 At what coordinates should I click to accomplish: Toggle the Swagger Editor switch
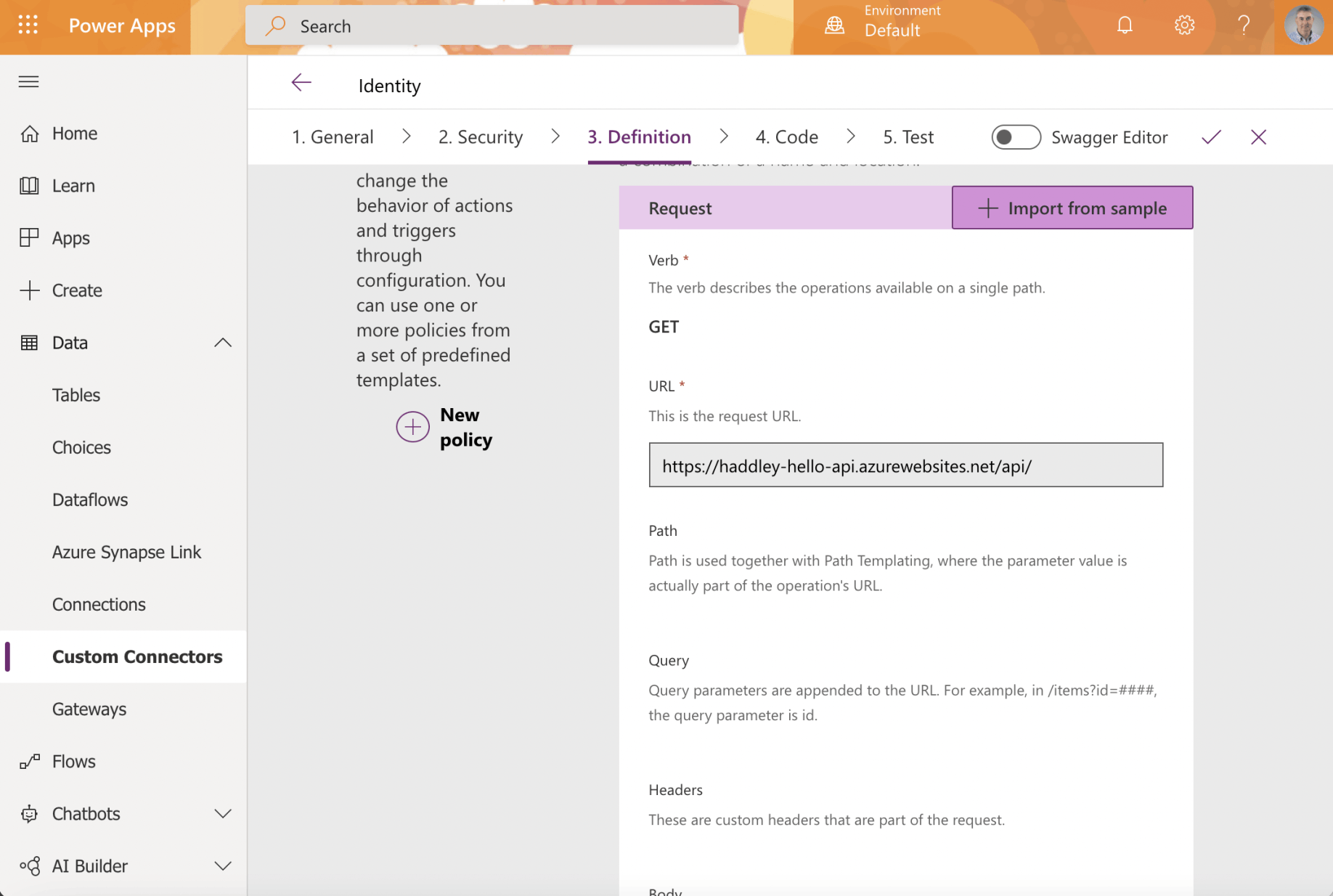click(1015, 137)
